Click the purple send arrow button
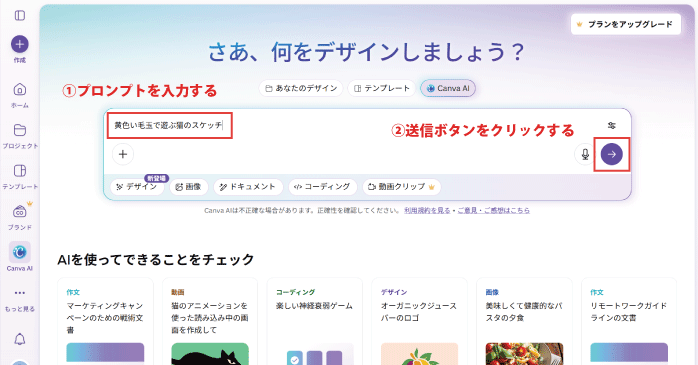The height and width of the screenshot is (365, 698). coord(612,154)
